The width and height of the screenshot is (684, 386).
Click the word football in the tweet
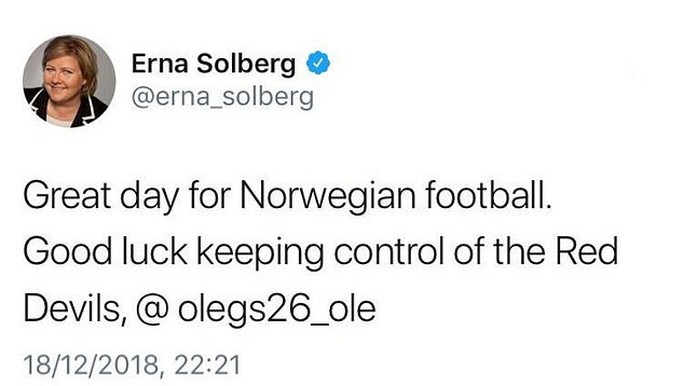click(x=488, y=195)
